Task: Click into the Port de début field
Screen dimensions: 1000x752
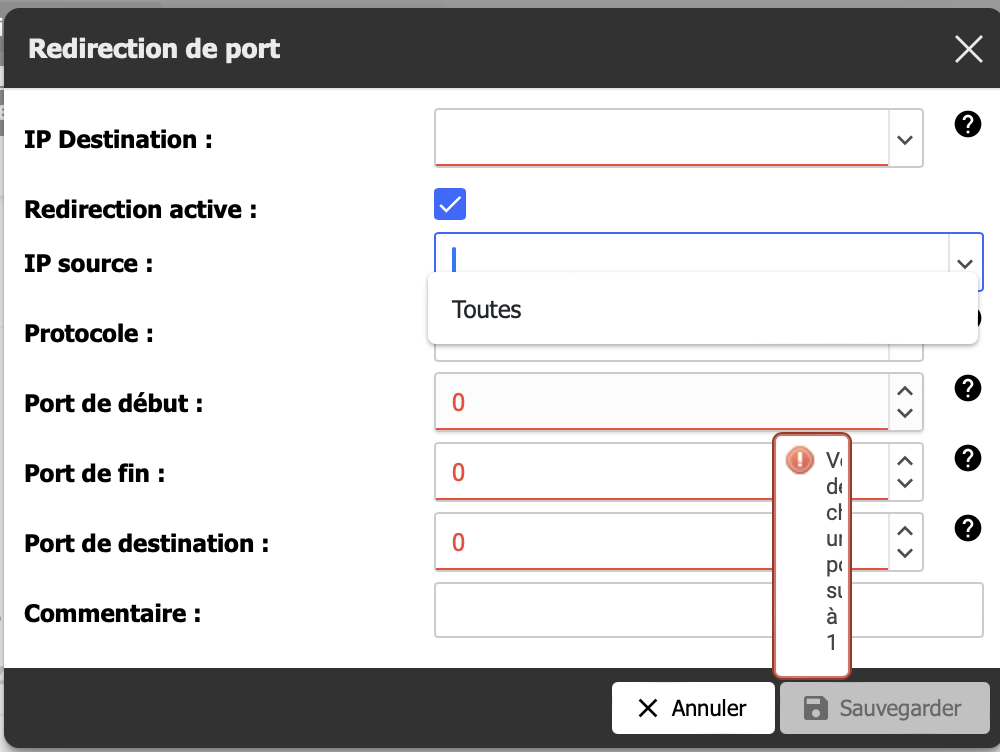Action: pos(660,402)
